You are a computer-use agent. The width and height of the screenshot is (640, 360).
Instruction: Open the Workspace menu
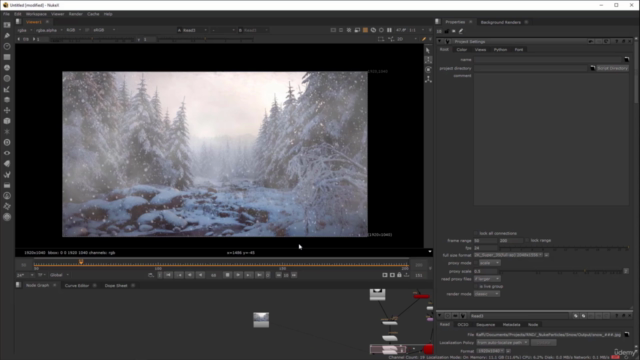pyautogui.click(x=36, y=14)
